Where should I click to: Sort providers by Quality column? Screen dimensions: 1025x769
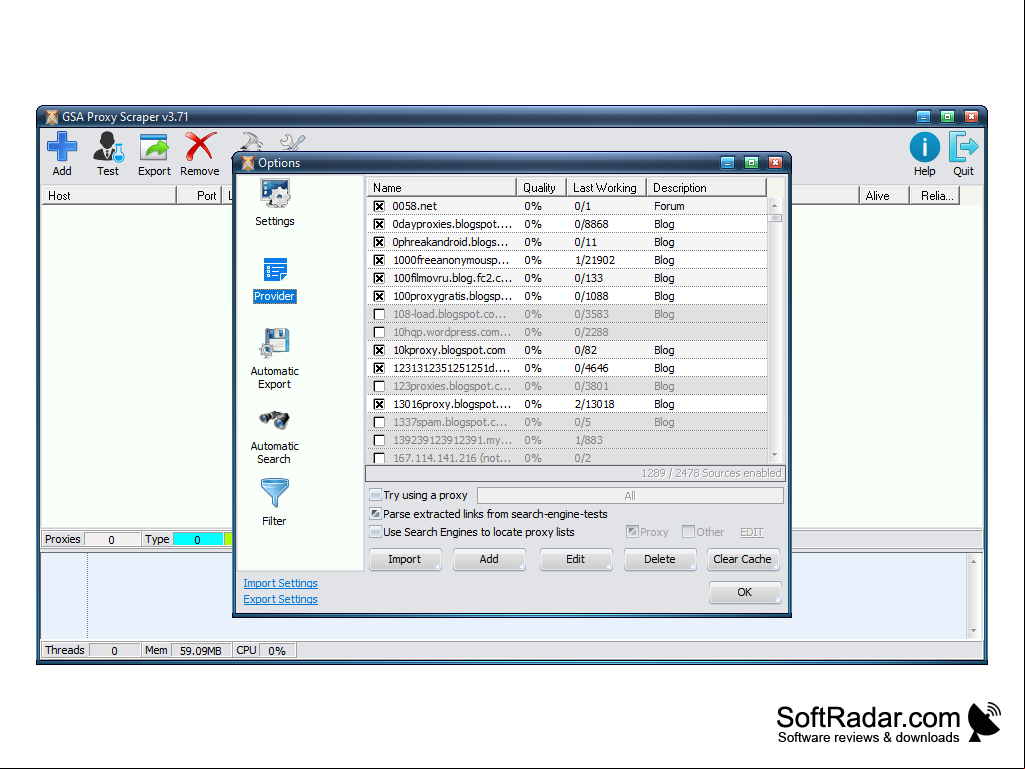coord(541,188)
